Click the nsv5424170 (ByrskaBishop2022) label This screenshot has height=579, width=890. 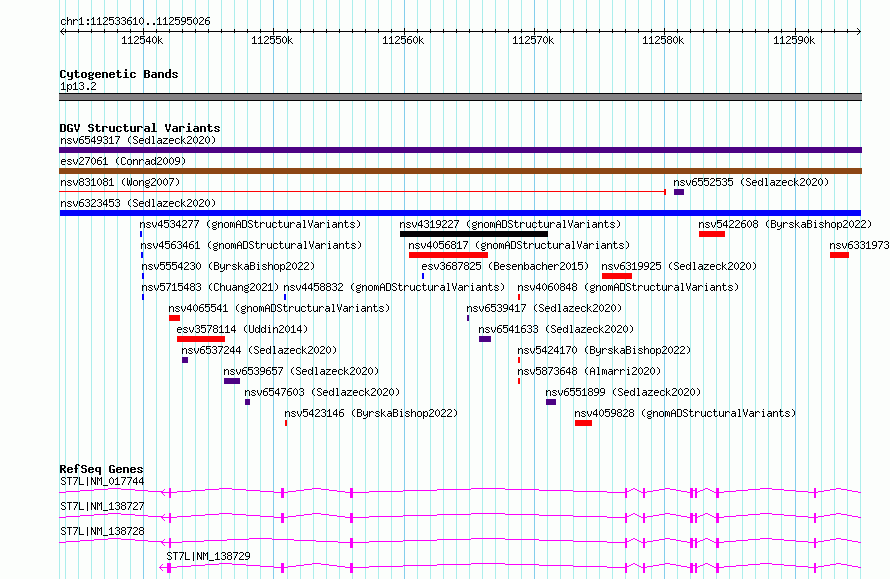pyautogui.click(x=604, y=350)
